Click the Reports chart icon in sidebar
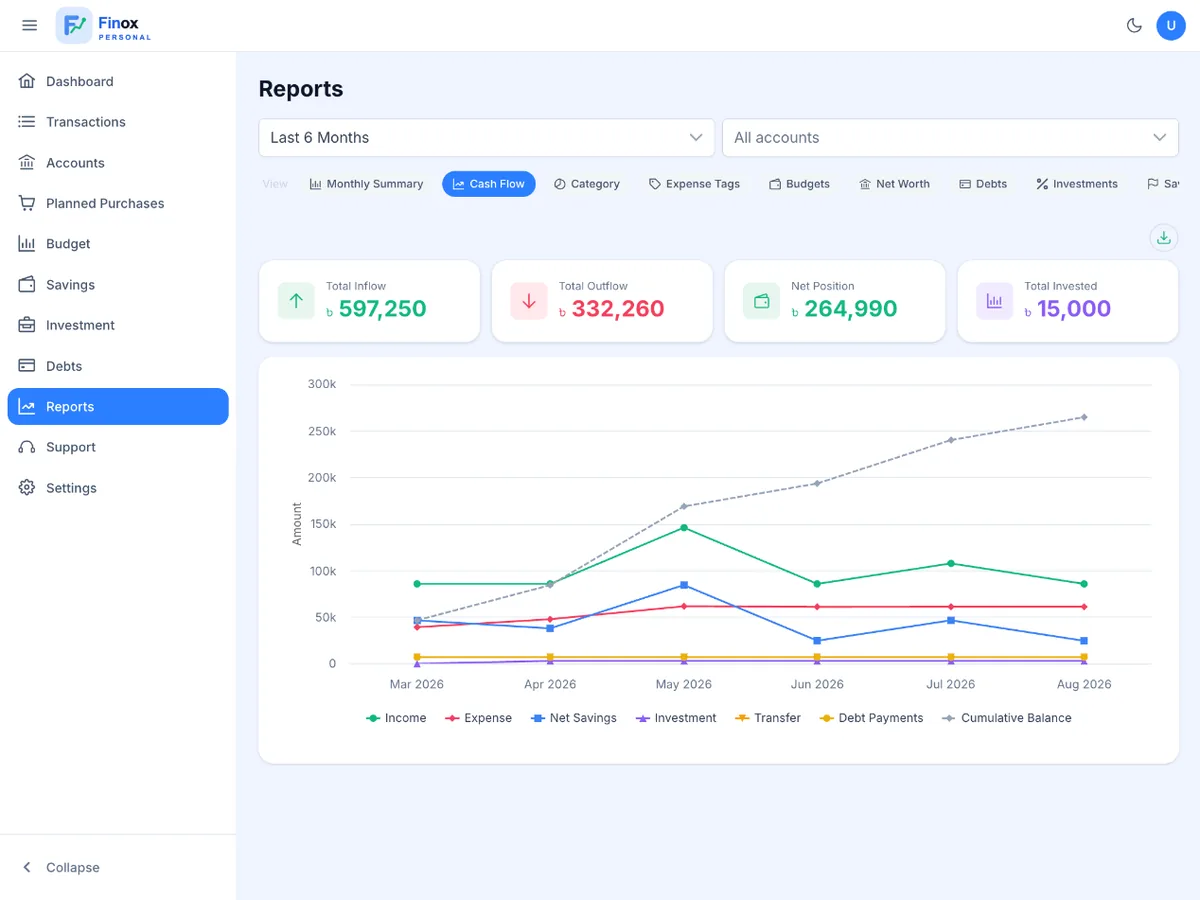 27,407
